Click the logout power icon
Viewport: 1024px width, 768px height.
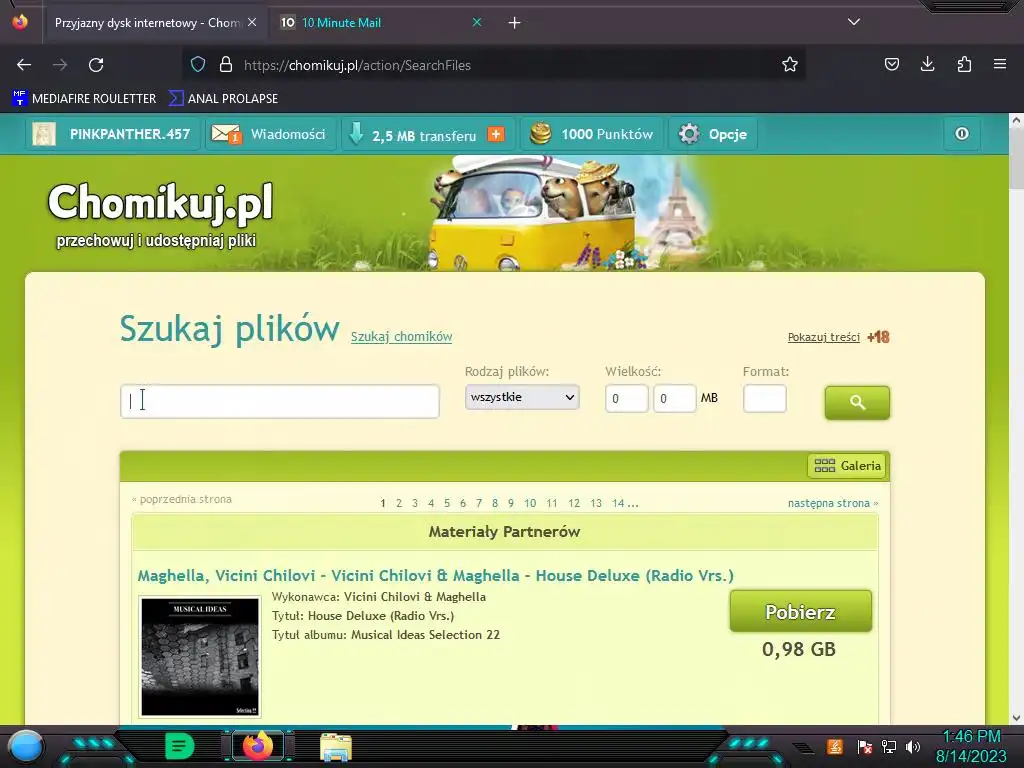coord(962,134)
